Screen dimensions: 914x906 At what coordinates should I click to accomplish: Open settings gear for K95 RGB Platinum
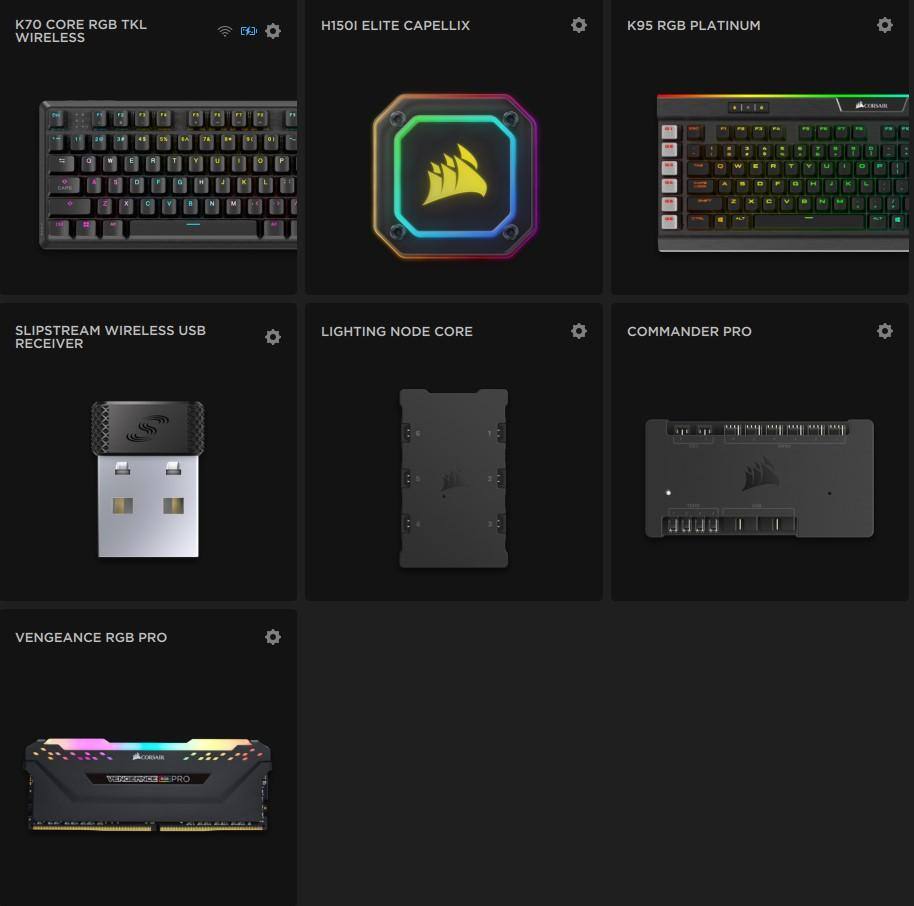[885, 25]
